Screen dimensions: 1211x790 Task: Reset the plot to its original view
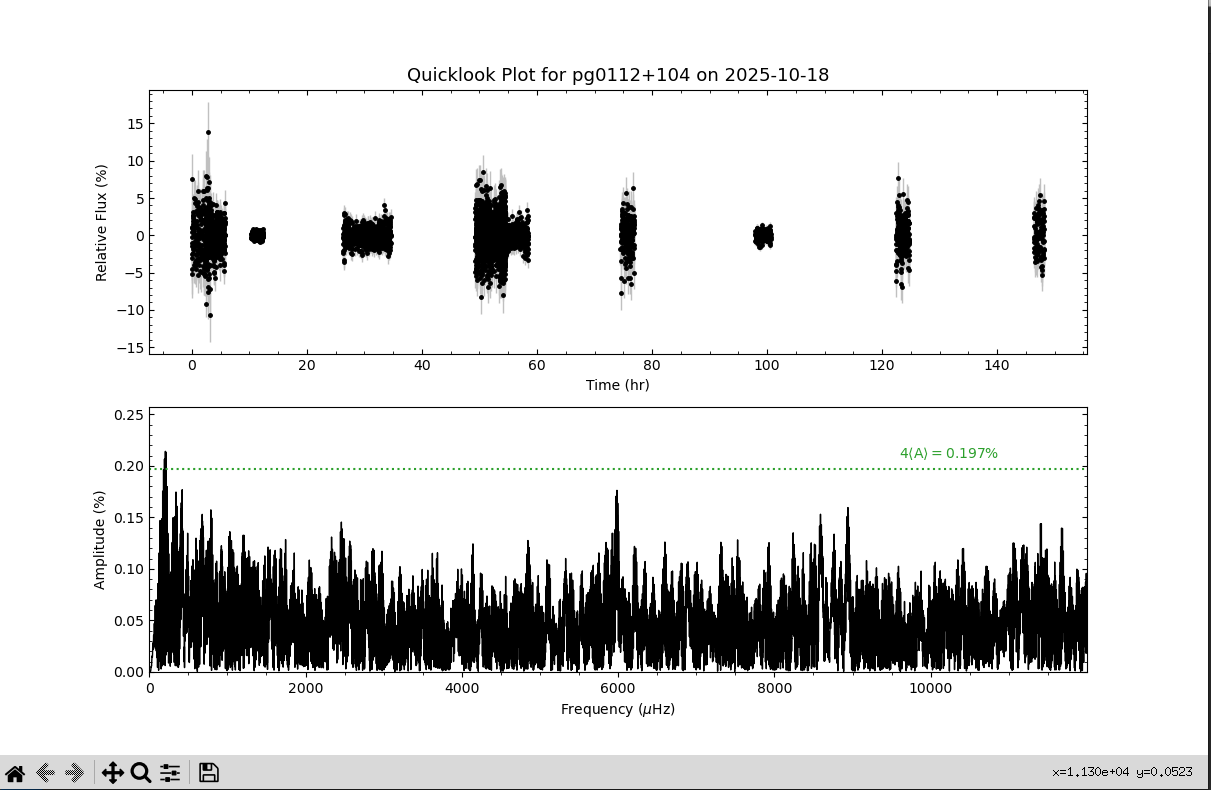click(x=15, y=772)
